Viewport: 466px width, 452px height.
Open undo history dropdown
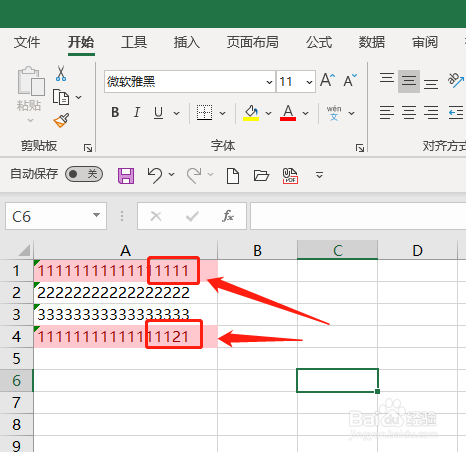coord(172,174)
